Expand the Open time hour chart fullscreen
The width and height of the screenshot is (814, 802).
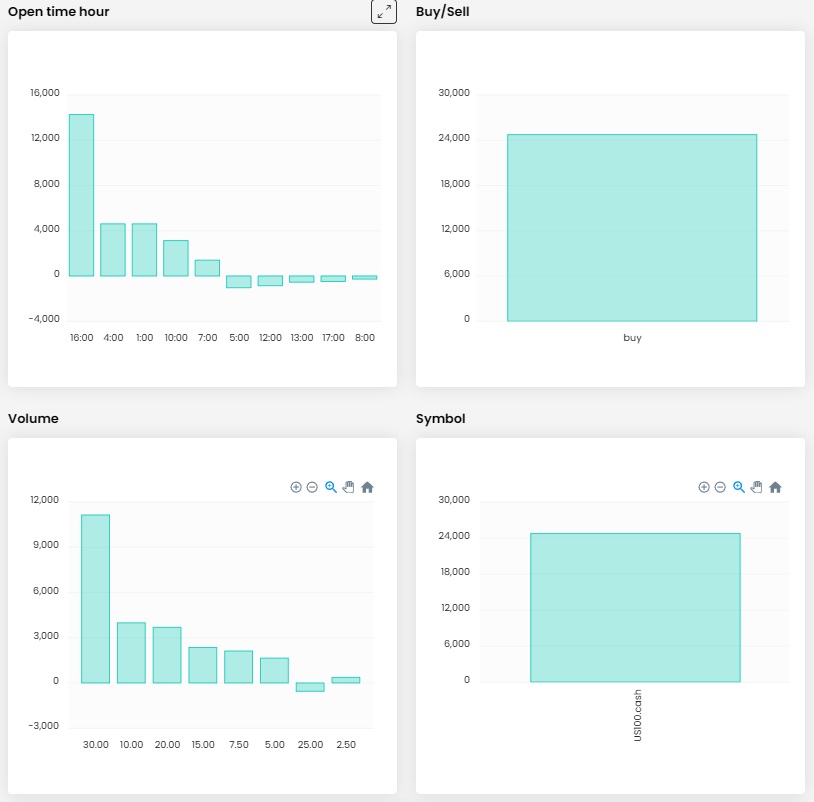pyautogui.click(x=384, y=12)
